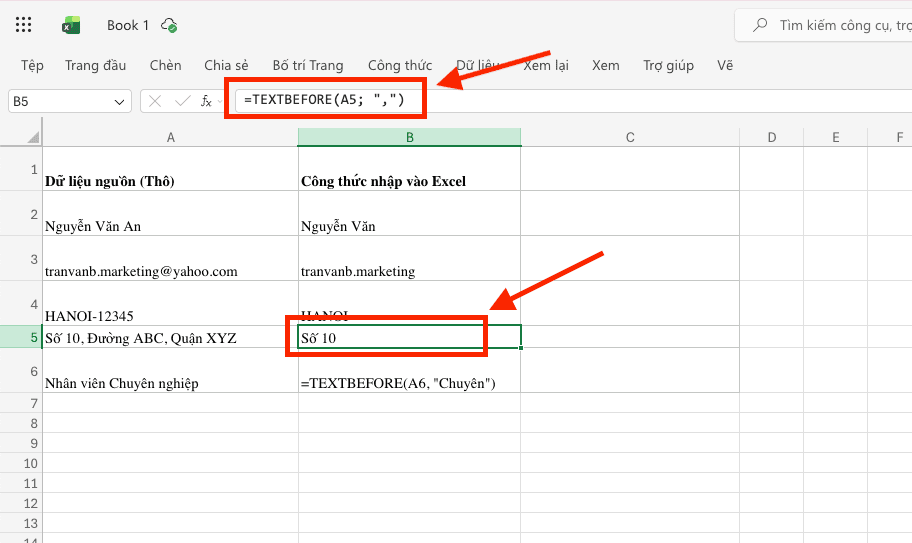Image resolution: width=912 pixels, height=543 pixels.
Task: Select column C header
Action: (x=630, y=137)
